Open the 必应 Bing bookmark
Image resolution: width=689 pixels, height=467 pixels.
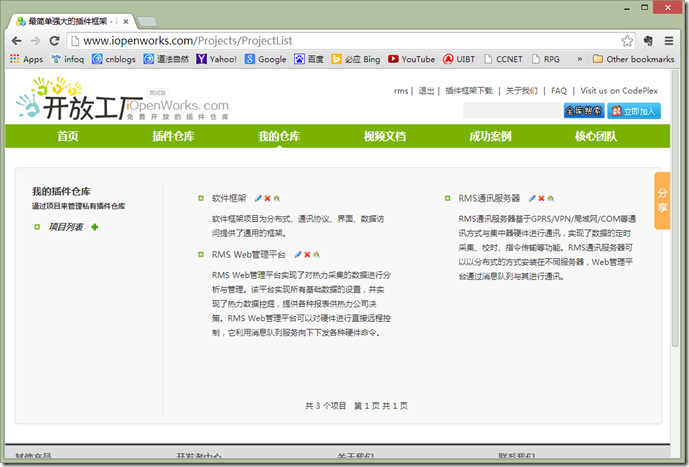coord(356,59)
